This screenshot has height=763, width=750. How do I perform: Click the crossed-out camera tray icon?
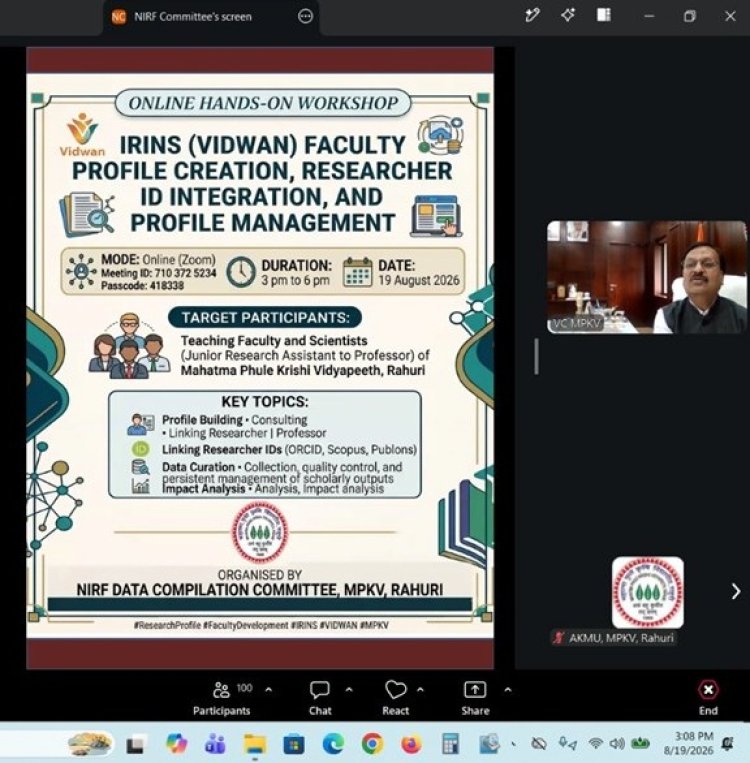pyautogui.click(x=538, y=744)
